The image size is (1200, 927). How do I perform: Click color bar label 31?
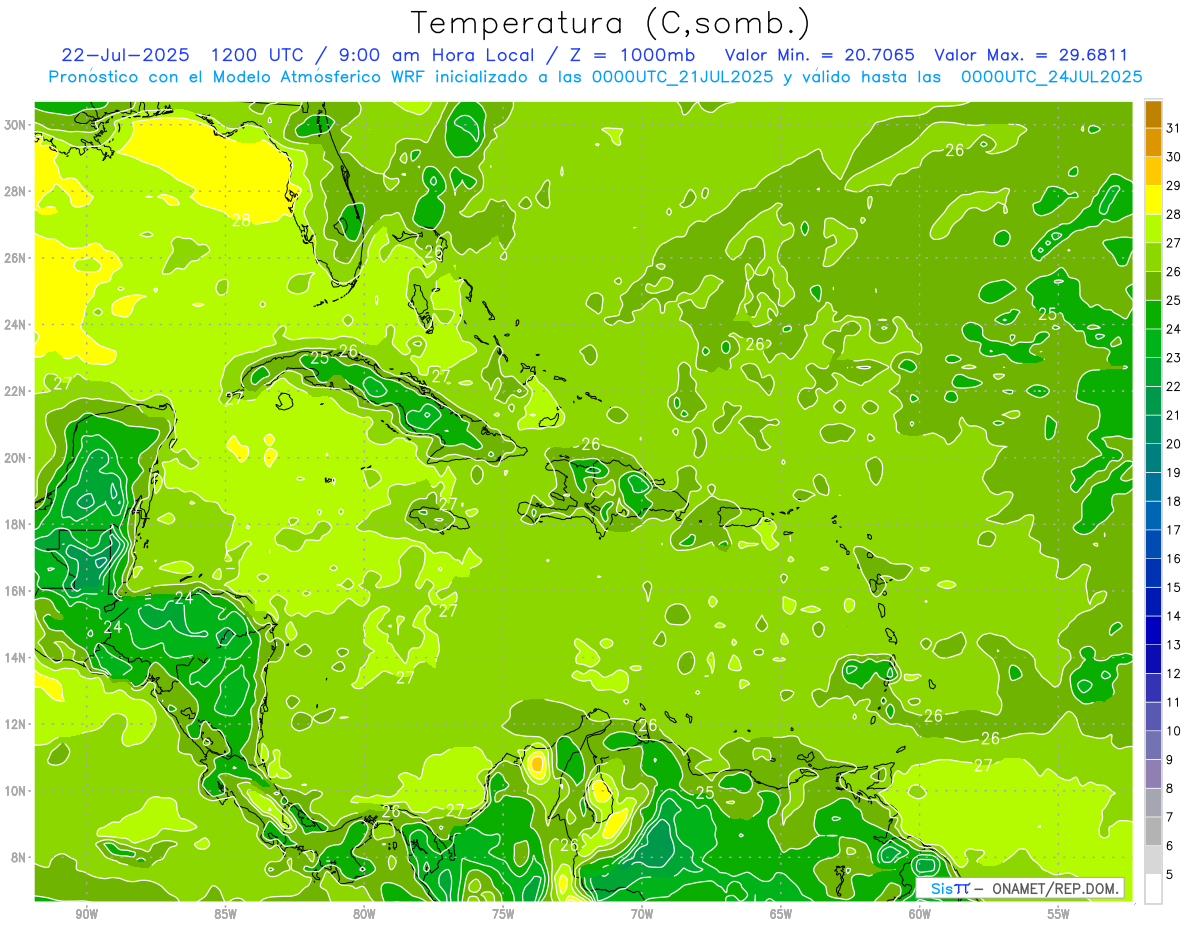point(1174,128)
